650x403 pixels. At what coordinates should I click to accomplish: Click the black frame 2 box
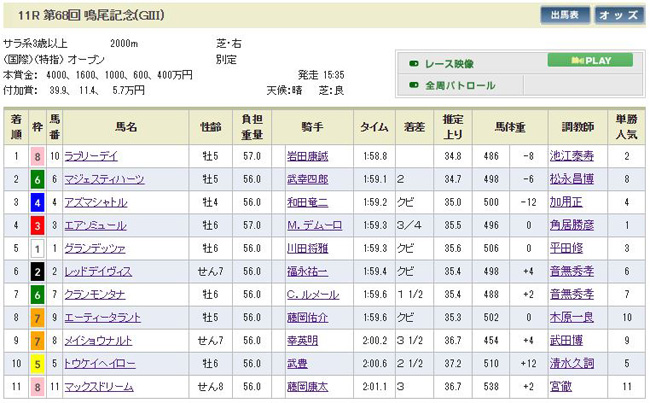click(x=37, y=271)
